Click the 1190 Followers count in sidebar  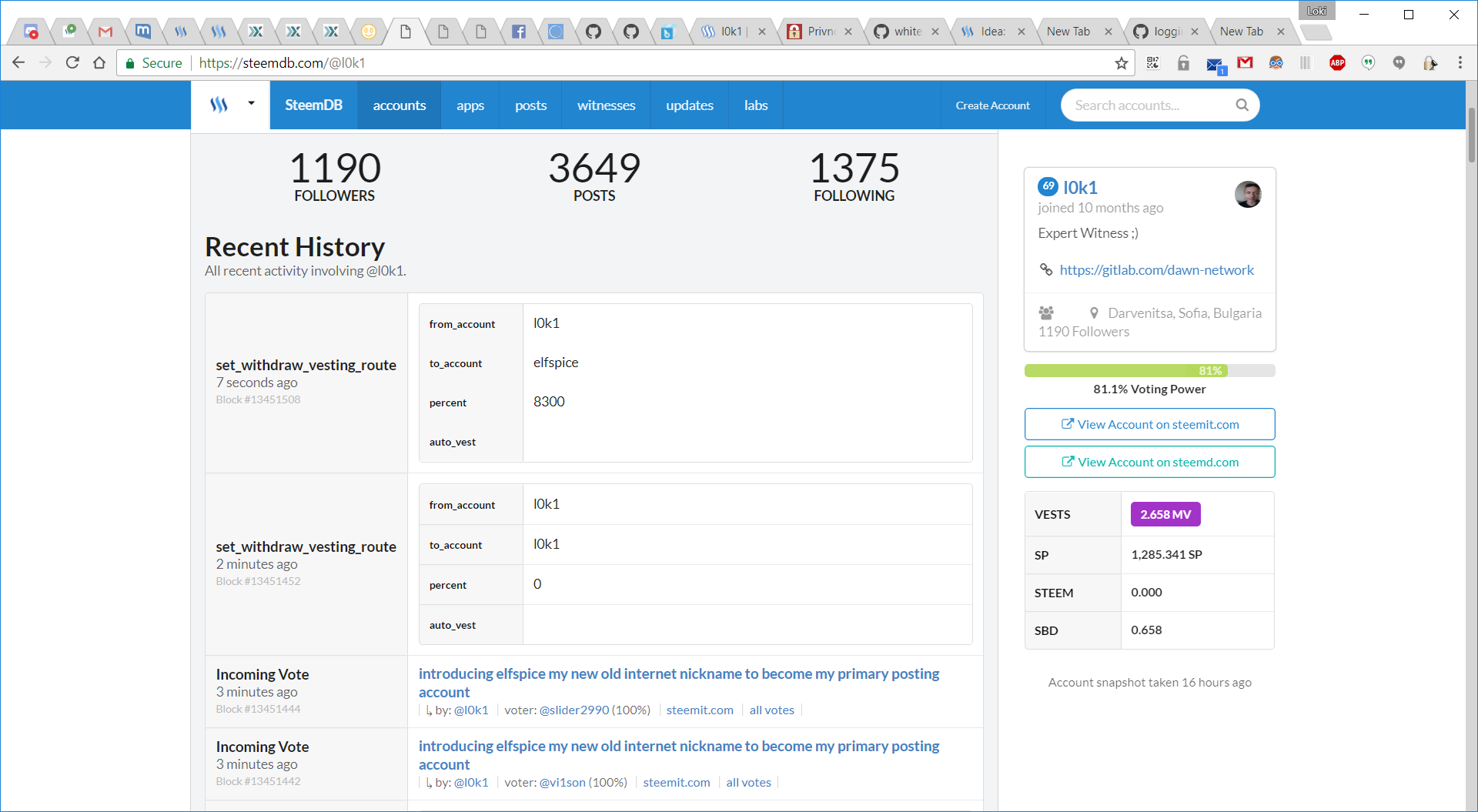pyautogui.click(x=1084, y=332)
